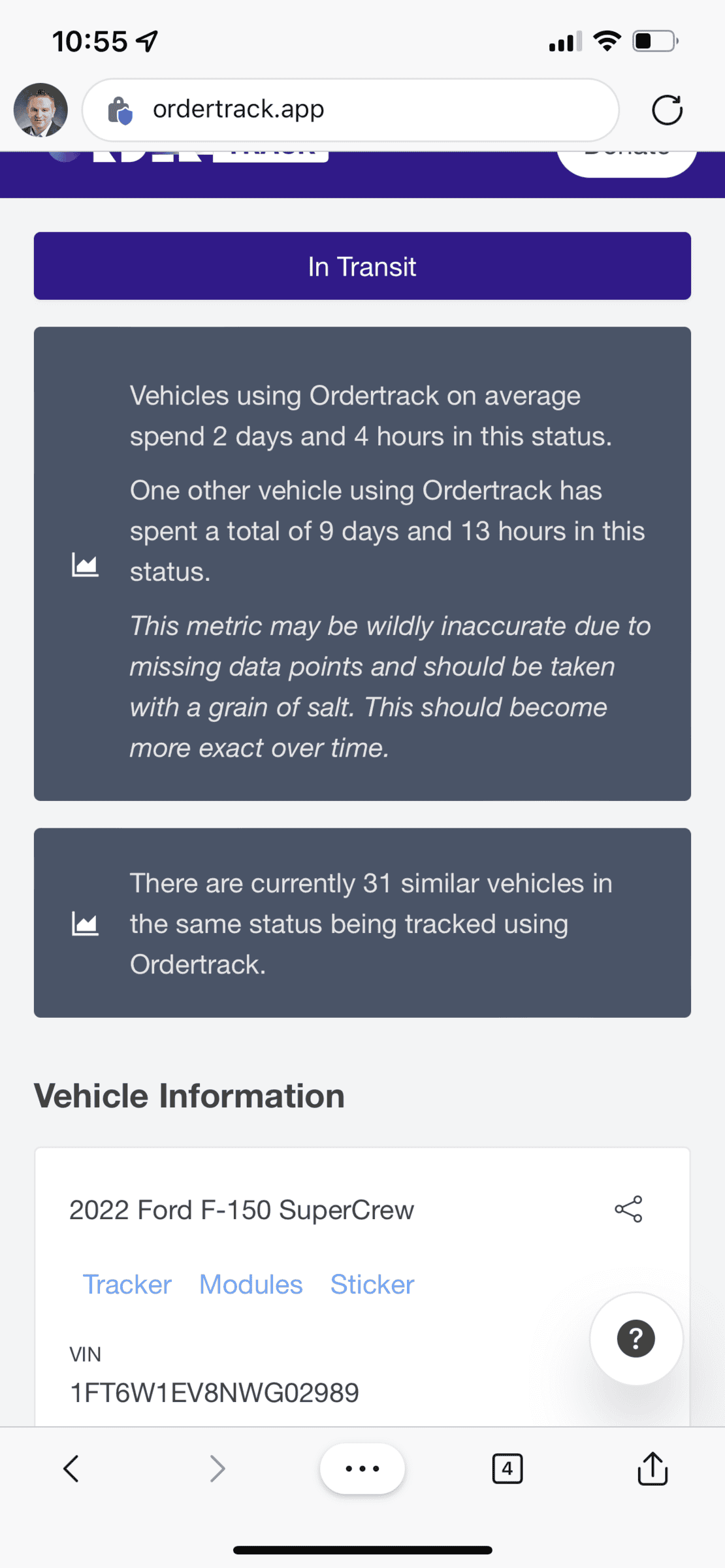Show the open tabs switcher
Screen dimensions: 725x1568
coord(507,1469)
